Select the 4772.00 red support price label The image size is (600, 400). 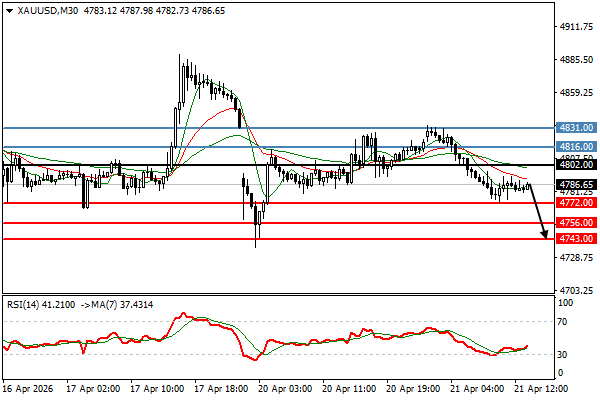(576, 203)
